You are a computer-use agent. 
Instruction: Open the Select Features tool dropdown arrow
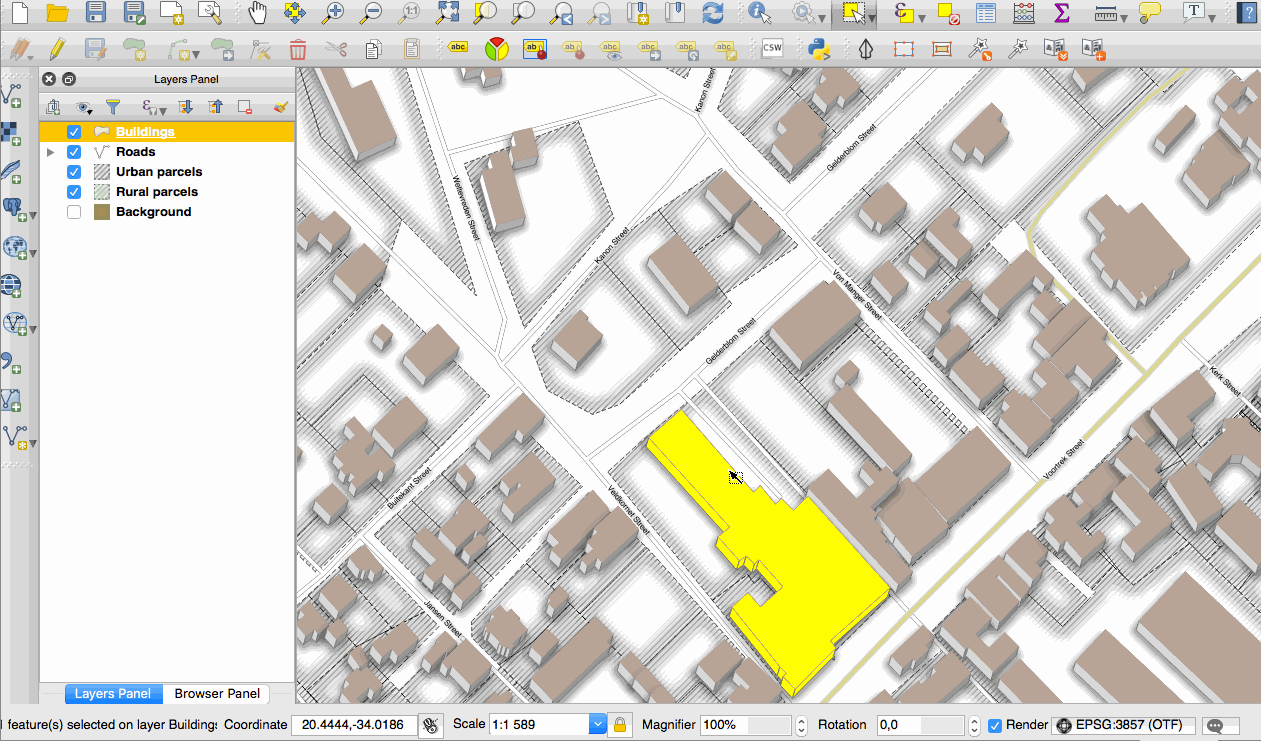click(873, 17)
